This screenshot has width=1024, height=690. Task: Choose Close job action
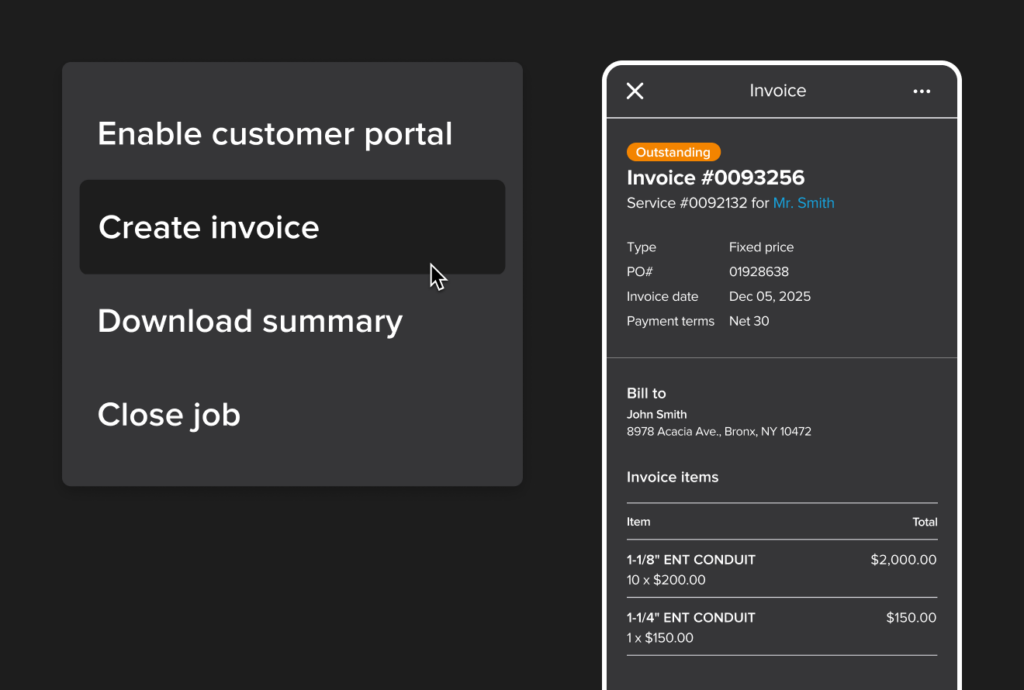168,414
